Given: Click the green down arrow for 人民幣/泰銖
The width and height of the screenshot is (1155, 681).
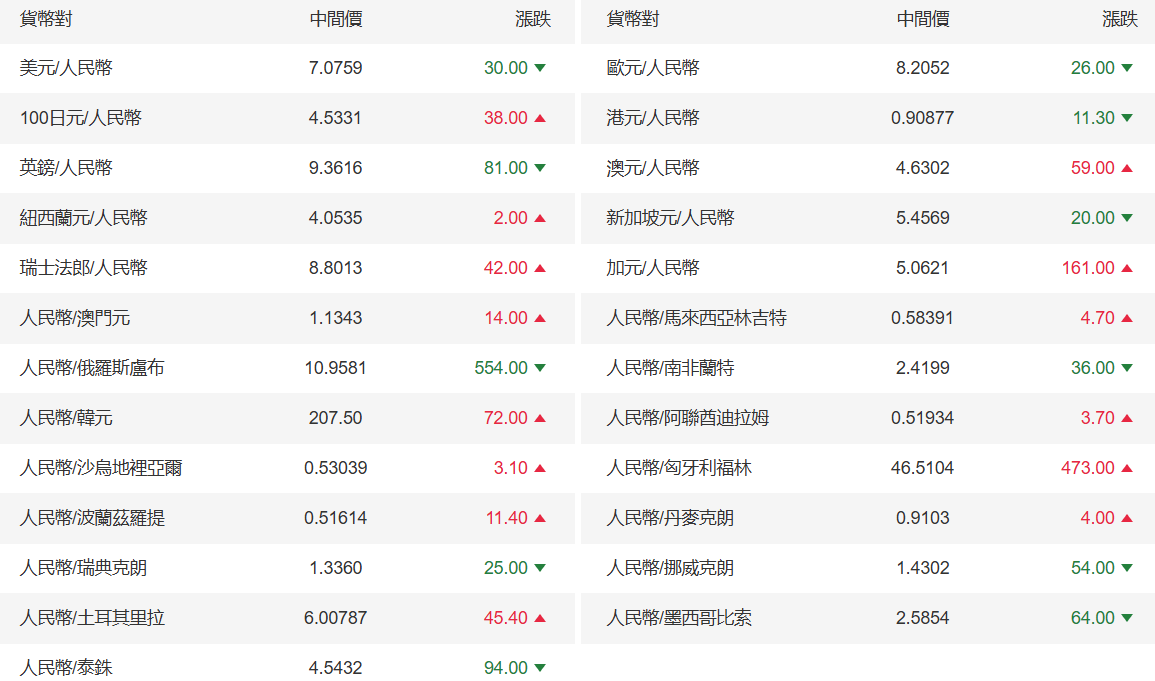Looking at the screenshot, I should pyautogui.click(x=540, y=668).
